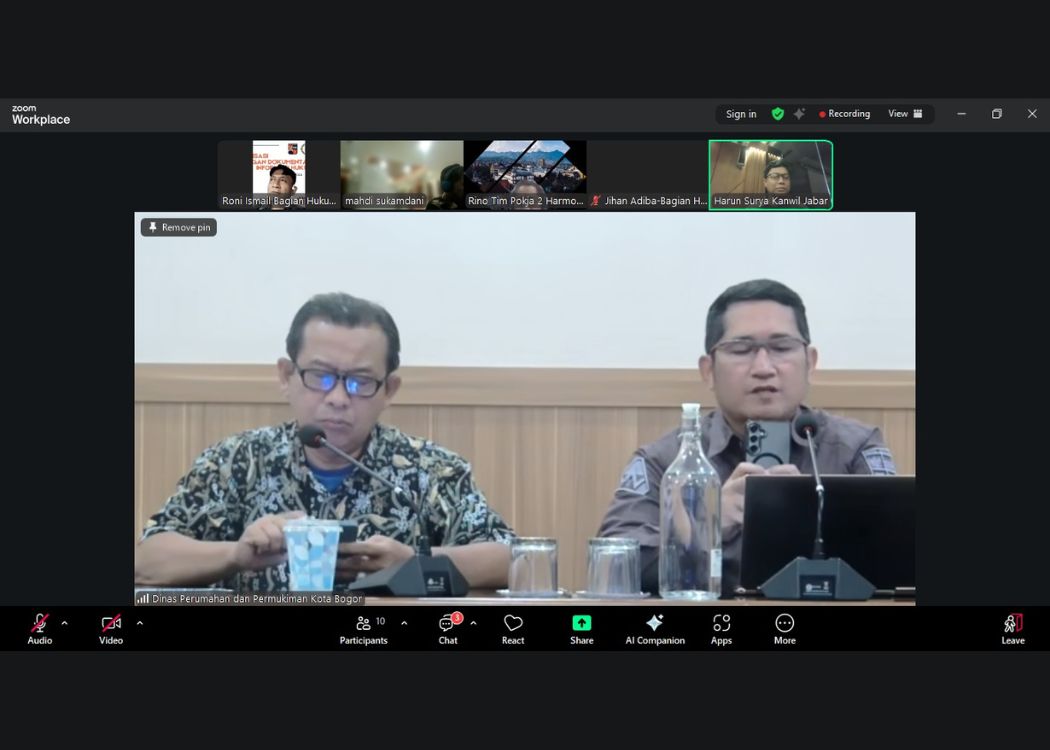
Task: Open the Apps panel
Action: click(721, 628)
